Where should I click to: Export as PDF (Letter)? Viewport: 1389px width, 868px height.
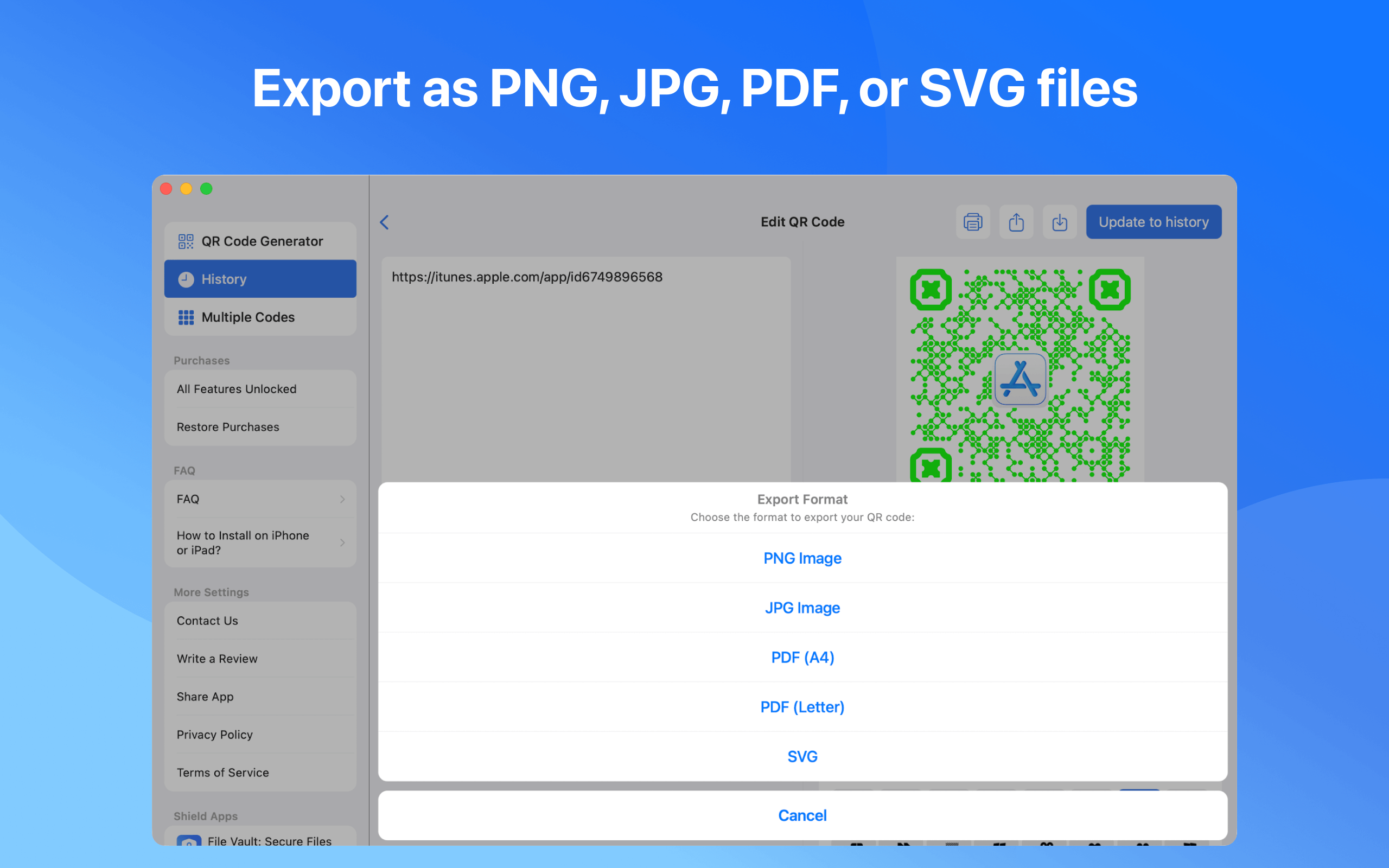802,707
